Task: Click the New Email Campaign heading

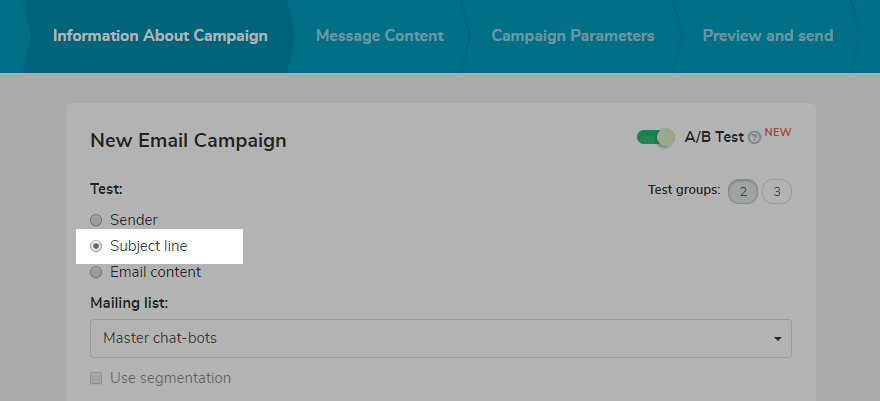Action: click(x=188, y=141)
